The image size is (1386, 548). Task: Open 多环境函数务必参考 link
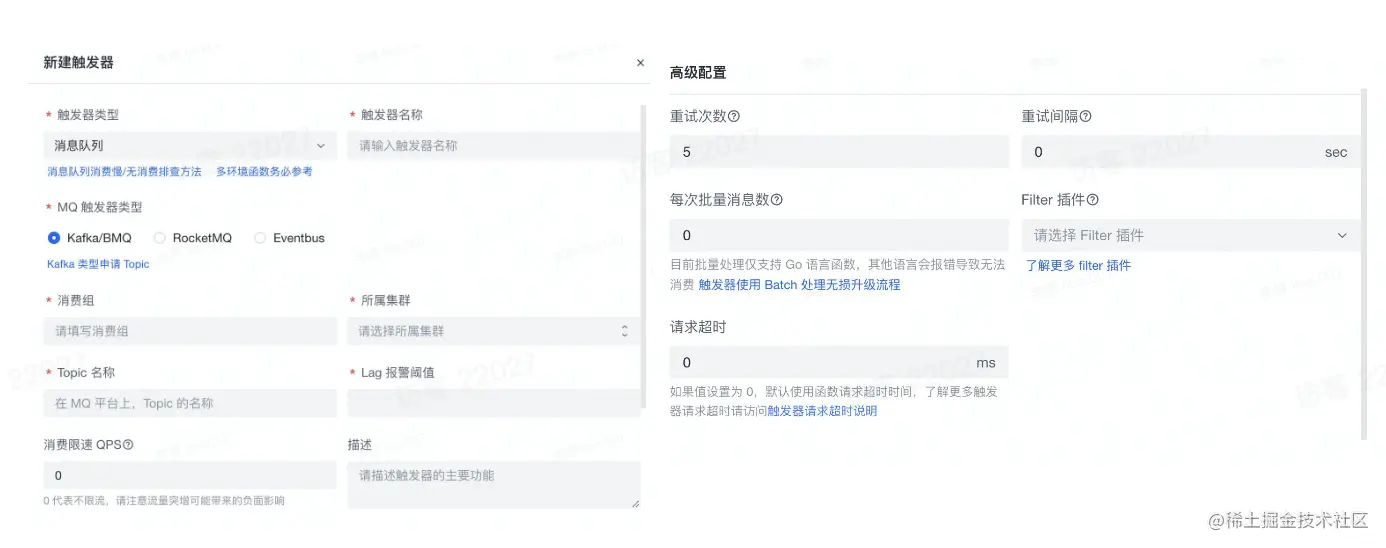coord(264,172)
